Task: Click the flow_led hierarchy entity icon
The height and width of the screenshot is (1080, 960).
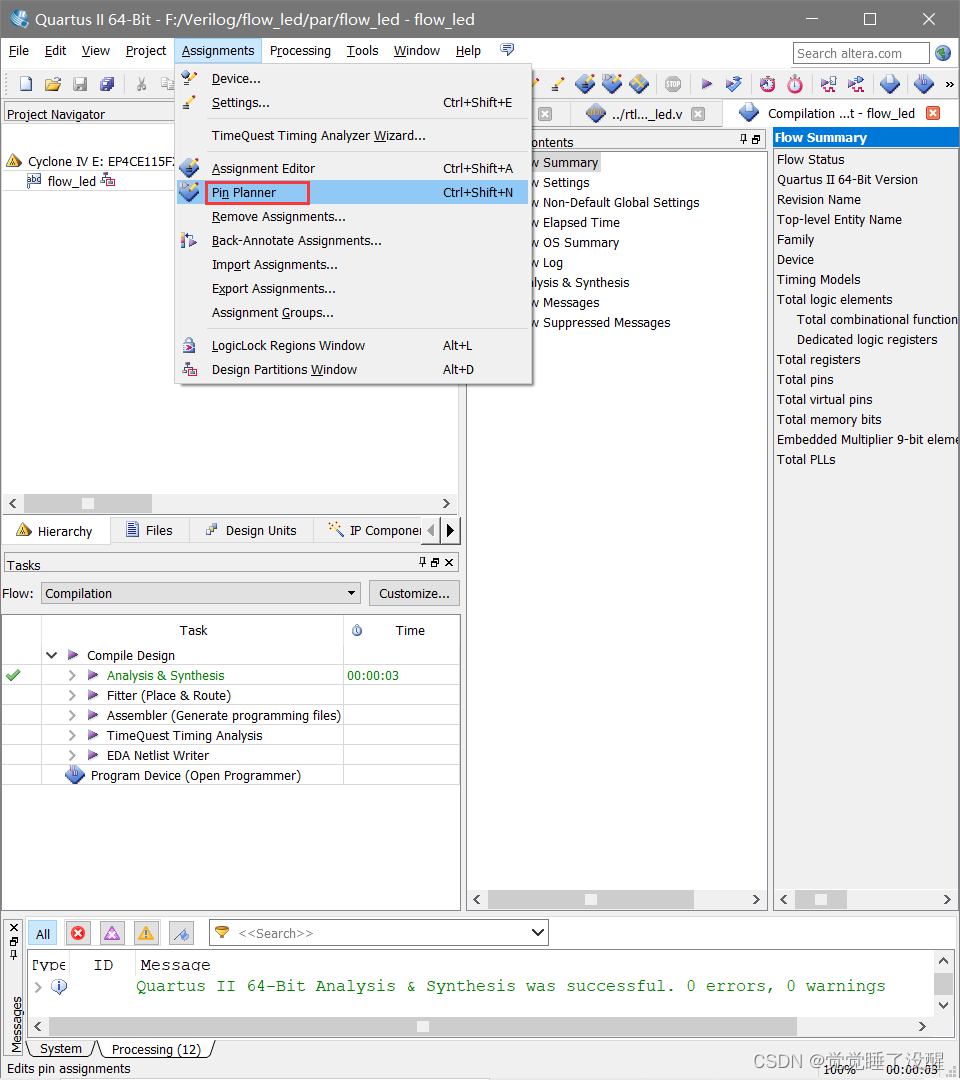Action: click(x=34, y=180)
